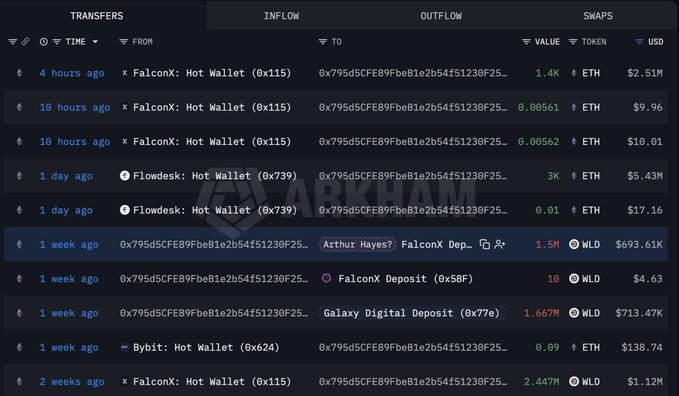Image resolution: width=679 pixels, height=396 pixels.
Task: Click the clock icon next to TIME
Action: [x=44, y=42]
